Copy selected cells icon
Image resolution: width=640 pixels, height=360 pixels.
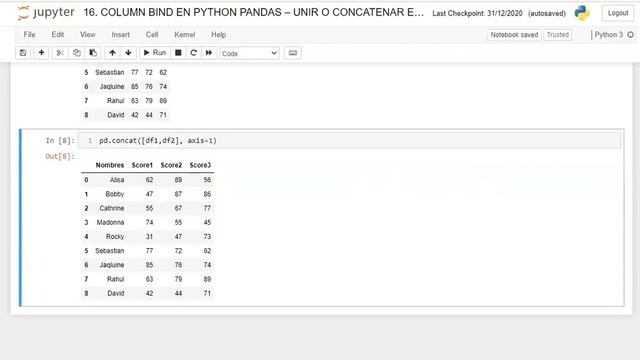tap(76, 53)
